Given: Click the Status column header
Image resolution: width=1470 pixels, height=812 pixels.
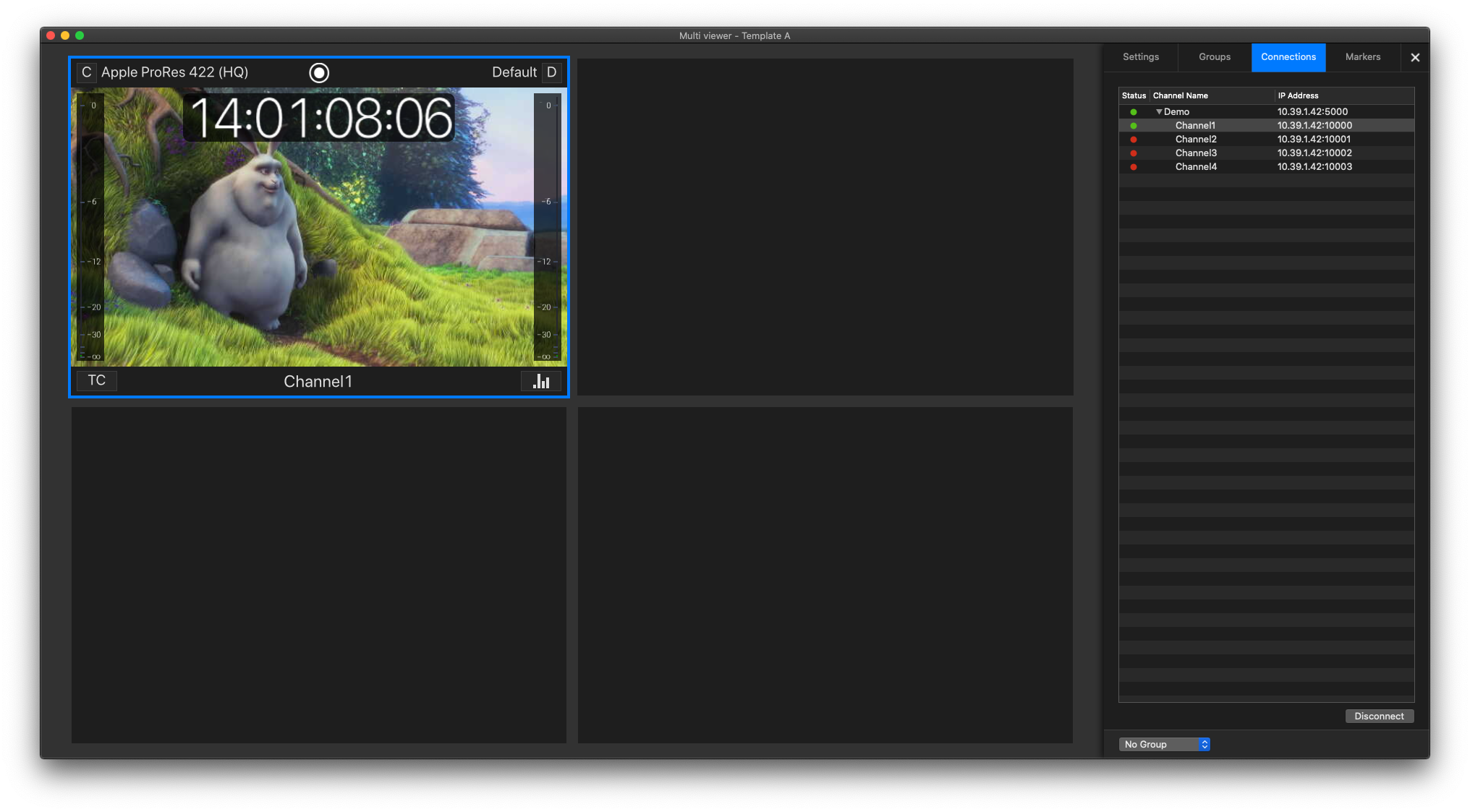Looking at the screenshot, I should click(x=1134, y=95).
